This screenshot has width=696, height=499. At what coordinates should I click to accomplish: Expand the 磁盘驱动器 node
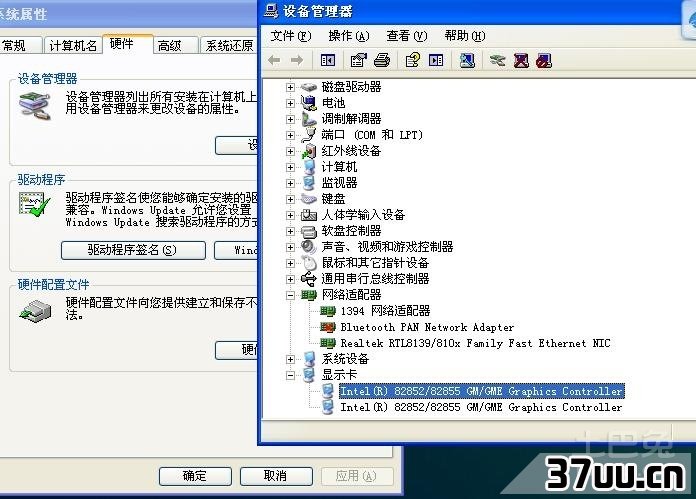[290, 87]
